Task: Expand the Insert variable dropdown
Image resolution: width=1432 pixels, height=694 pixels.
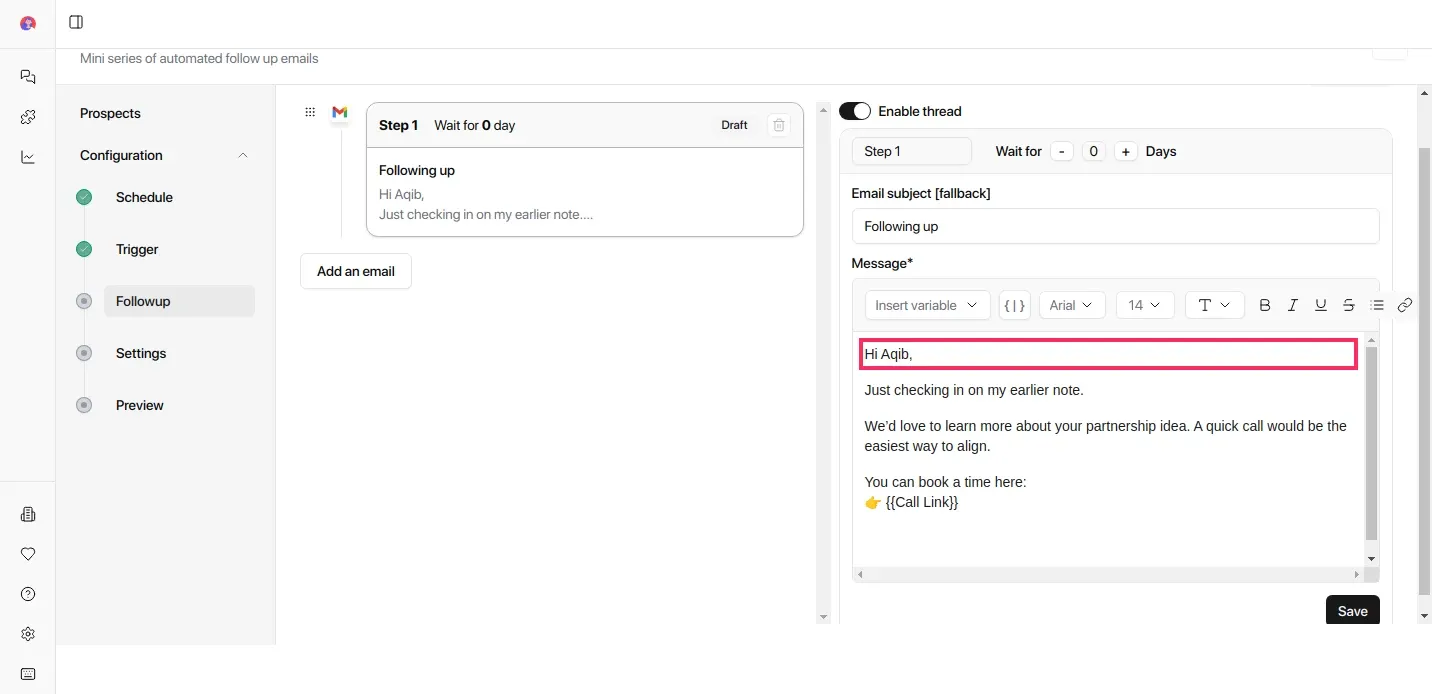Action: click(x=926, y=305)
